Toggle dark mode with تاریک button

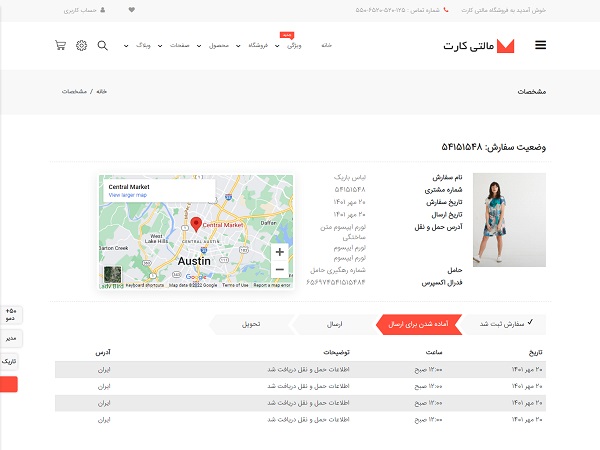(x=10, y=361)
